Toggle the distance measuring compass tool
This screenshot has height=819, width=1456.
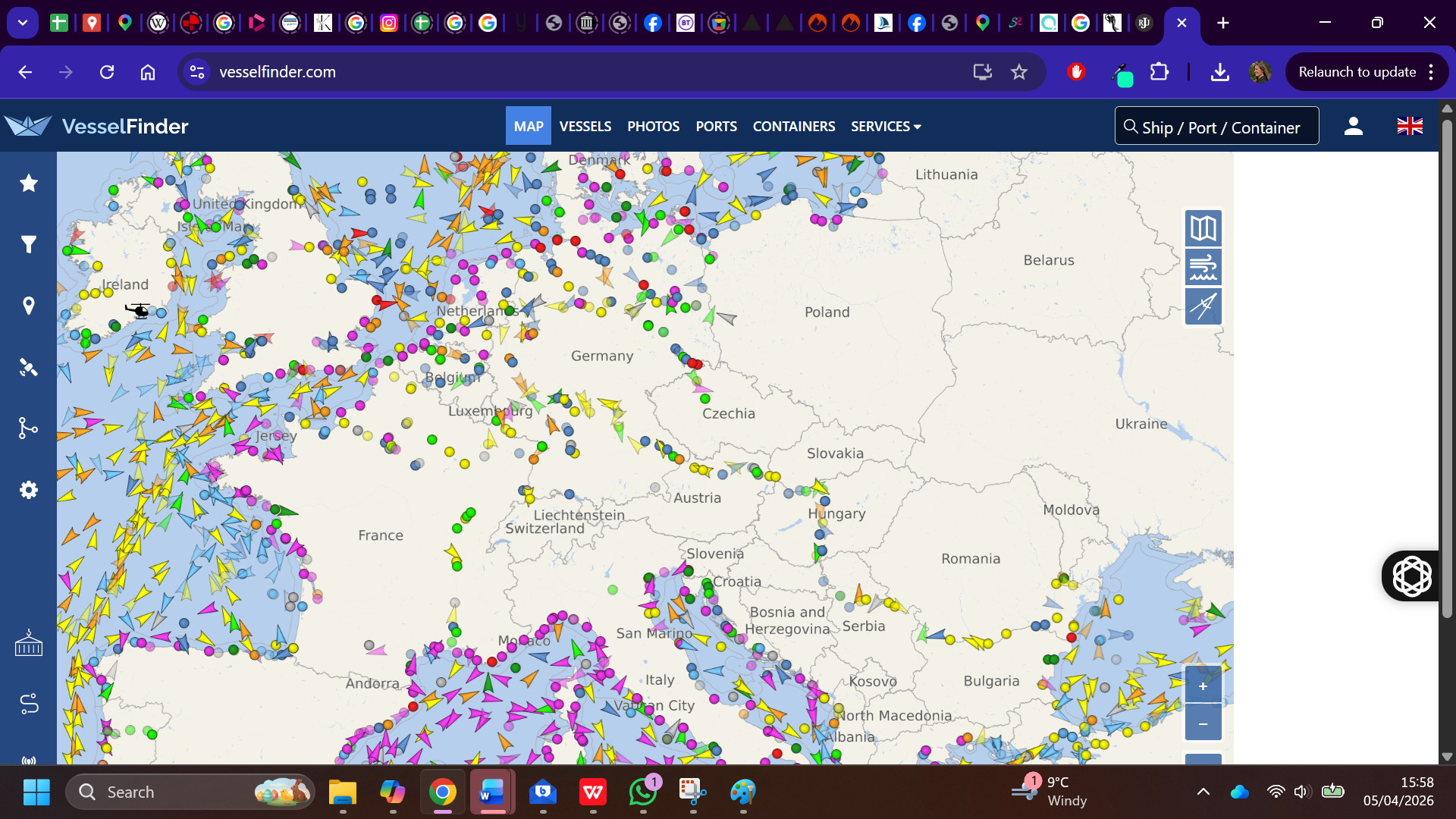coord(1203,306)
